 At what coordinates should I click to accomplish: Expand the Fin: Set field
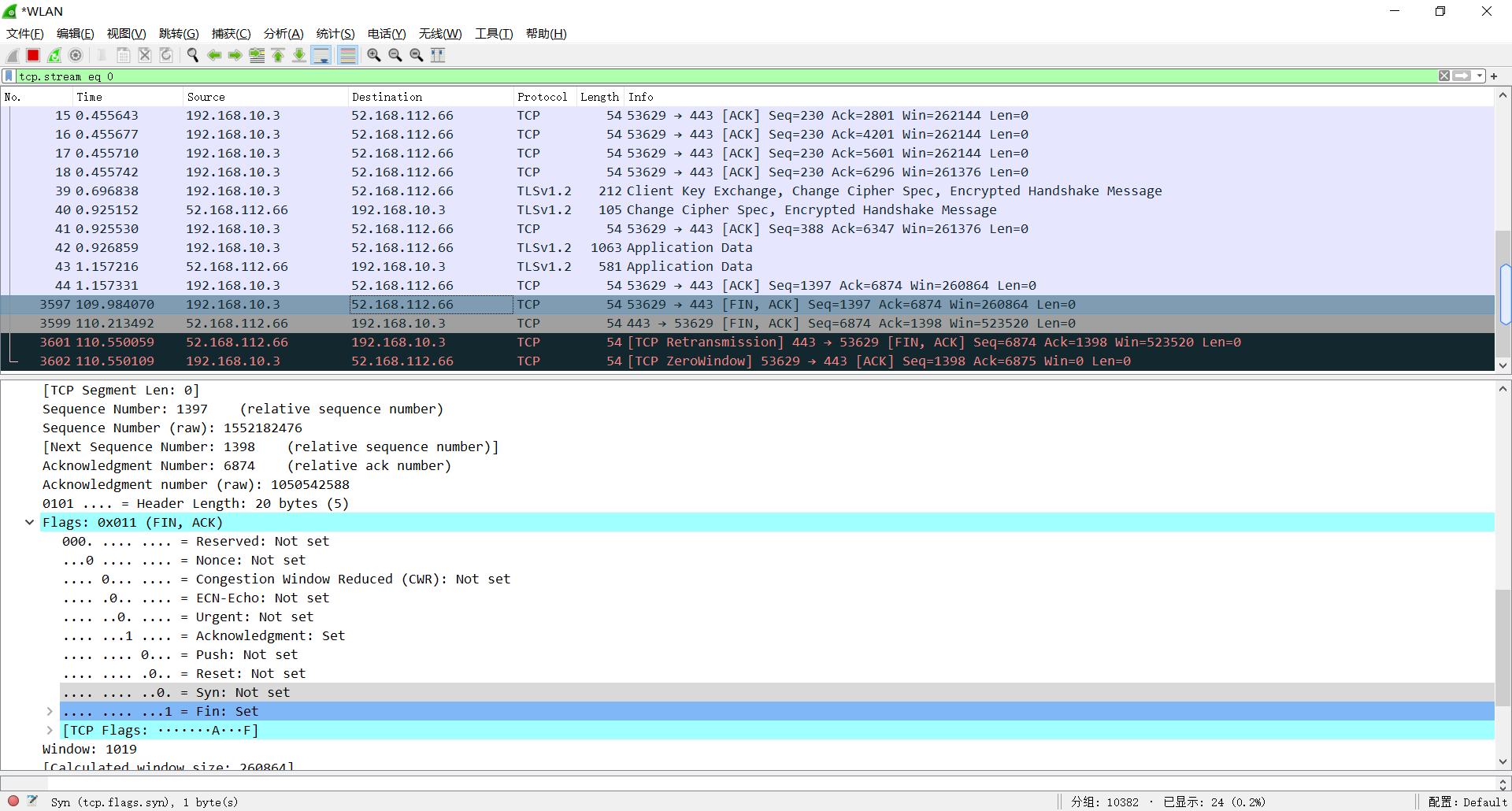pyautogui.click(x=49, y=711)
